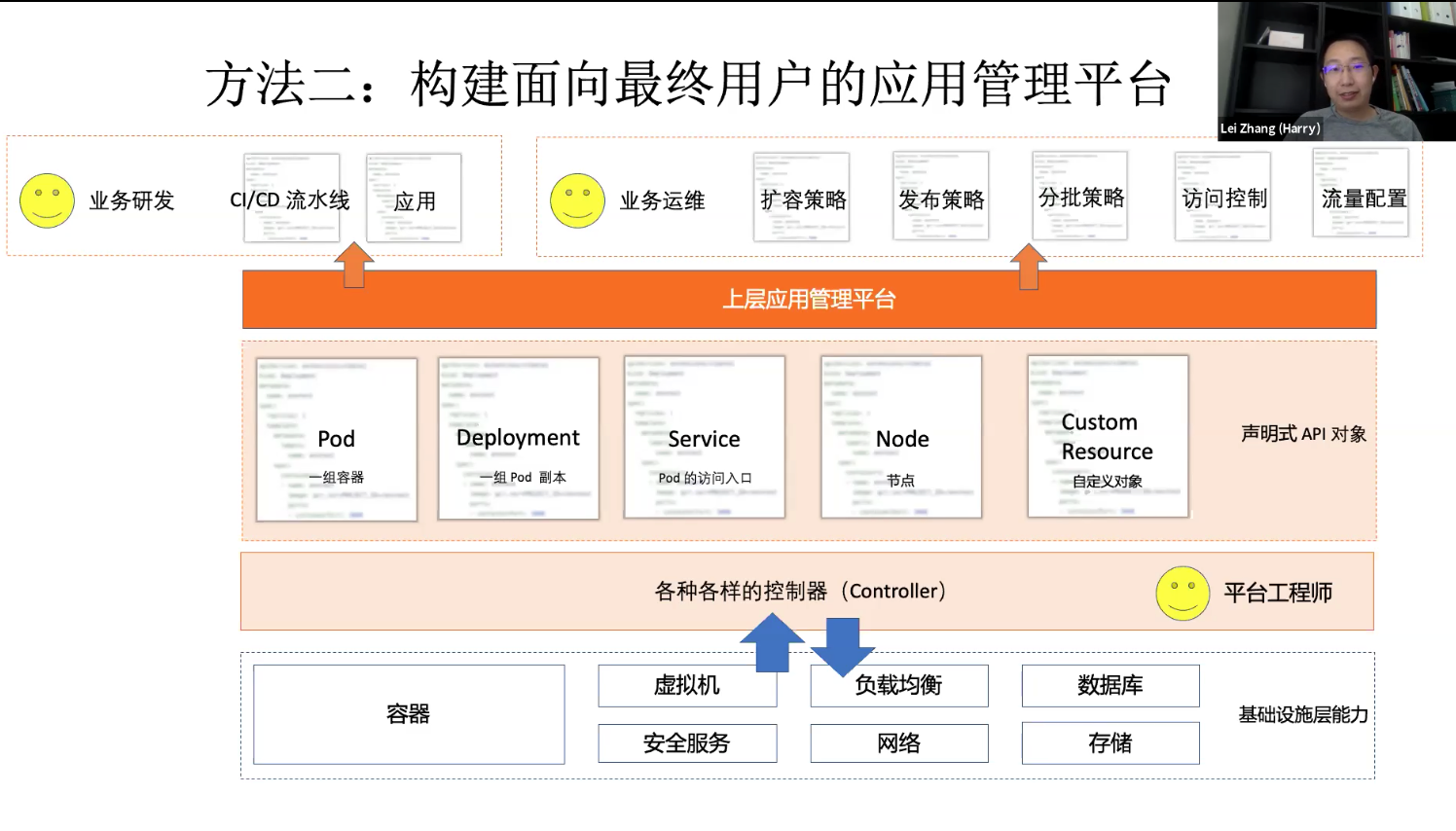Select the 访问控制 document card
Screen dimensions: 1456x831
[x=1223, y=196]
